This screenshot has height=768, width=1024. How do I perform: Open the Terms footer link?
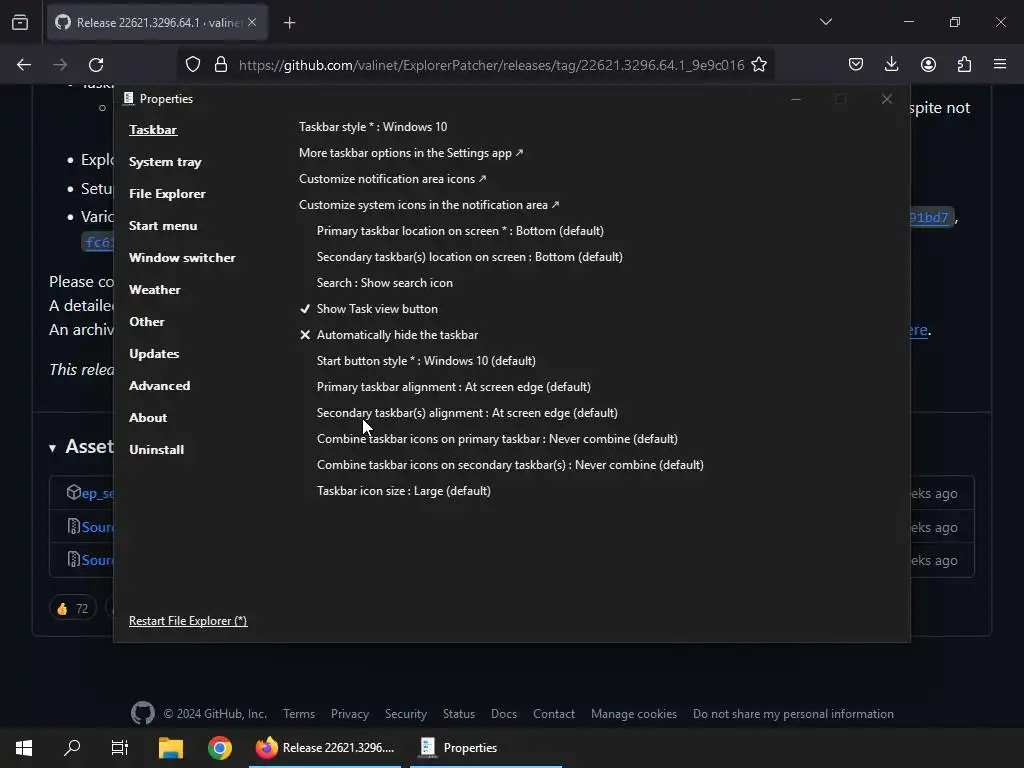(x=298, y=714)
